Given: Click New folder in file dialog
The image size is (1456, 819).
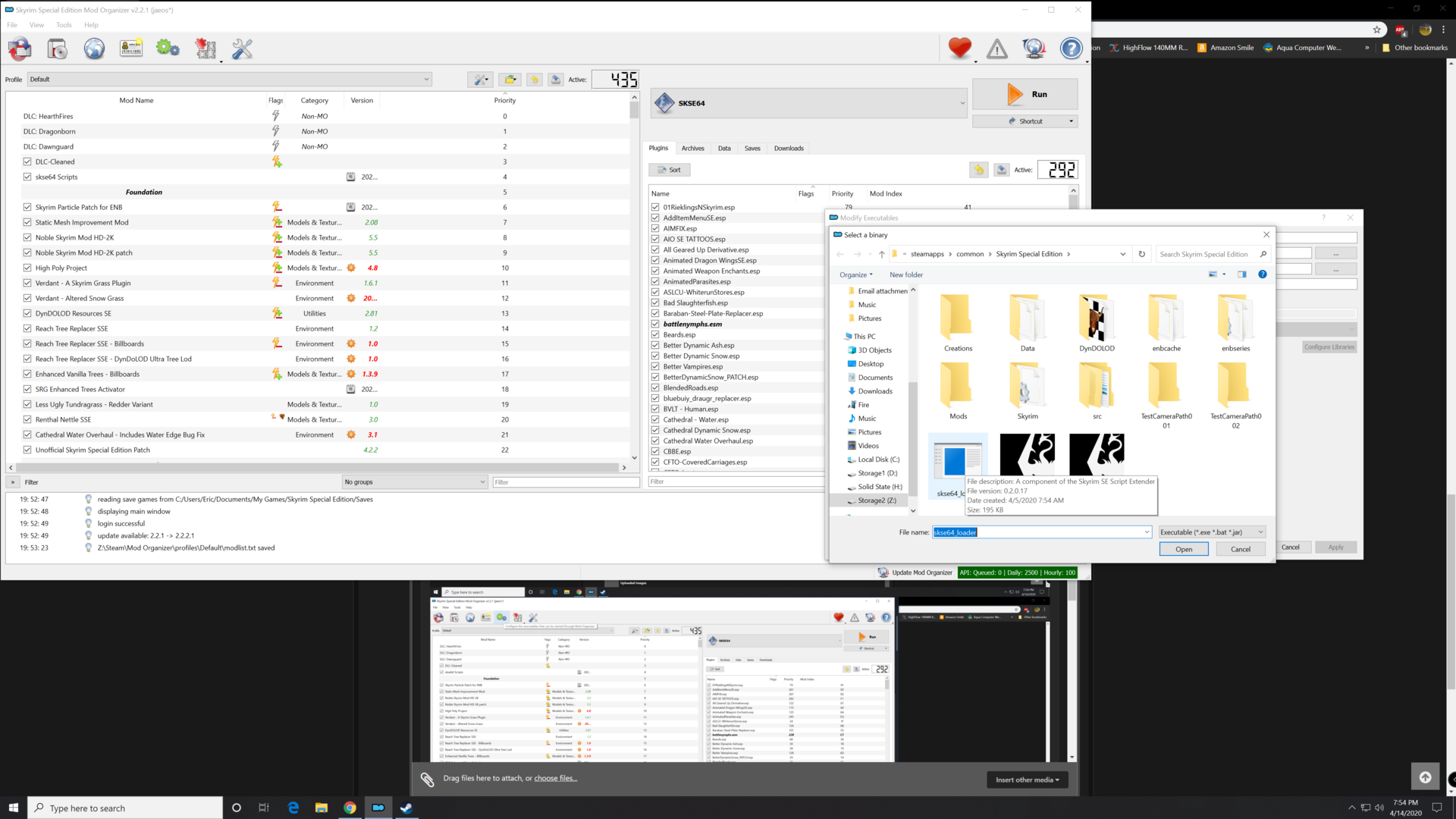Looking at the screenshot, I should pyautogui.click(x=906, y=275).
